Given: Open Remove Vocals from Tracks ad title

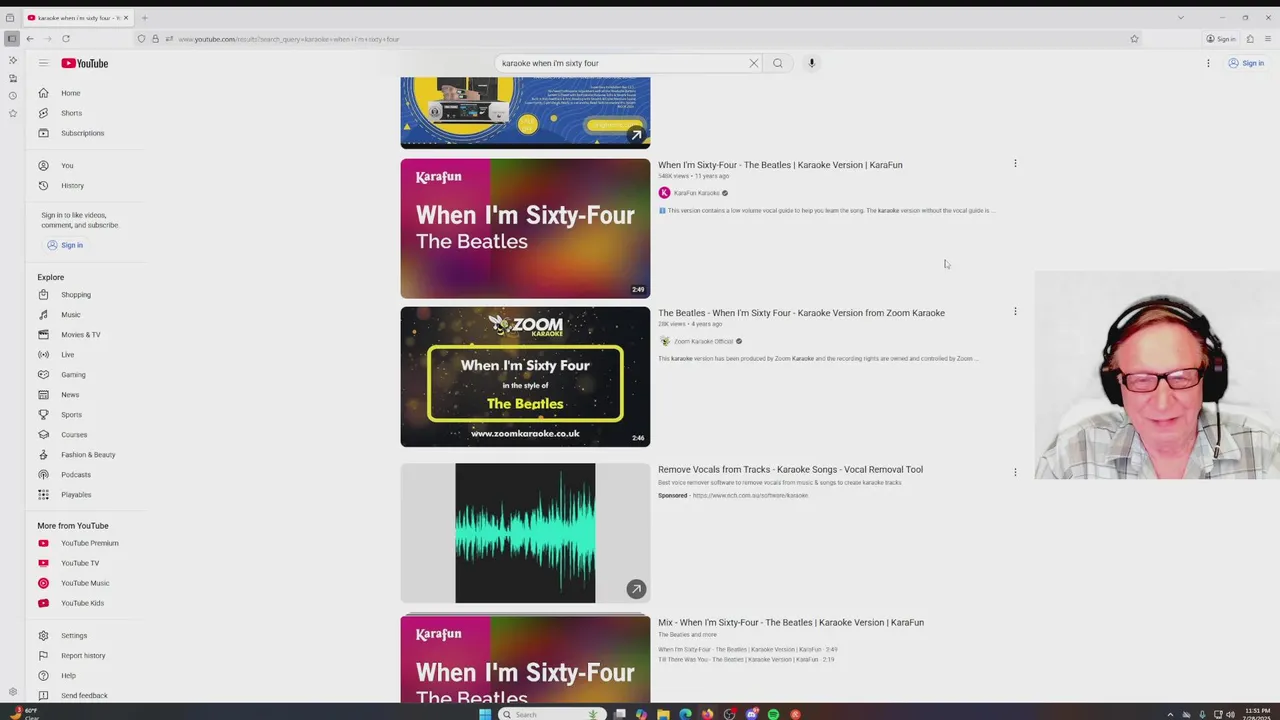Looking at the screenshot, I should coord(790,469).
